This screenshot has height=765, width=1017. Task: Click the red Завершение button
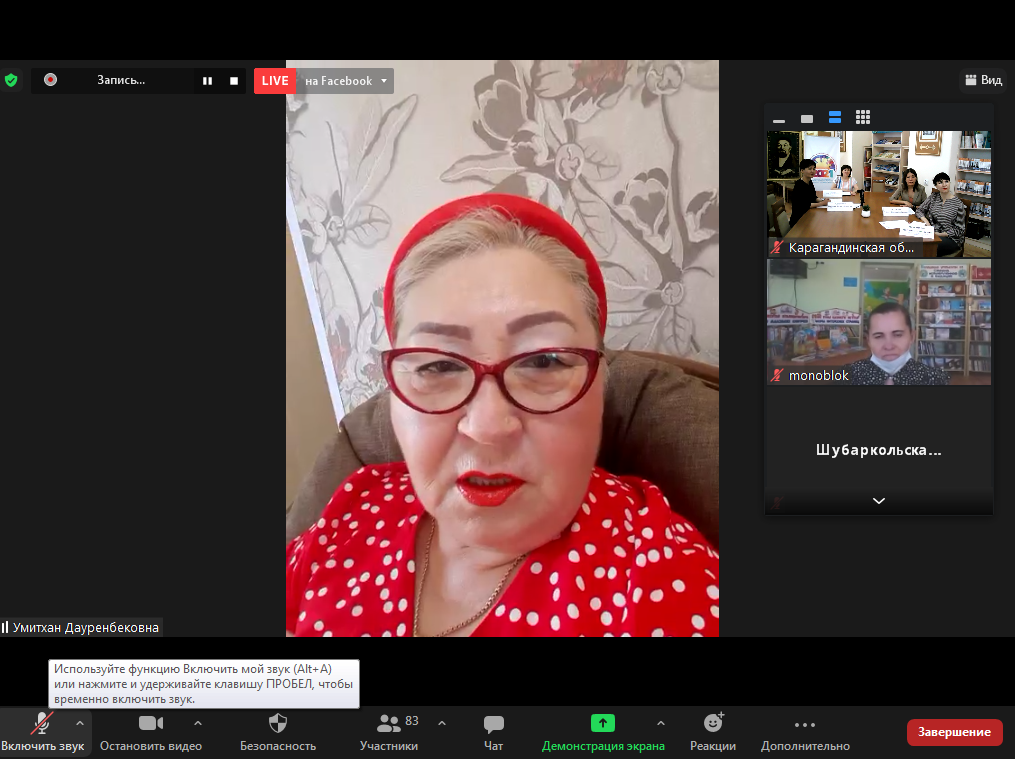954,732
